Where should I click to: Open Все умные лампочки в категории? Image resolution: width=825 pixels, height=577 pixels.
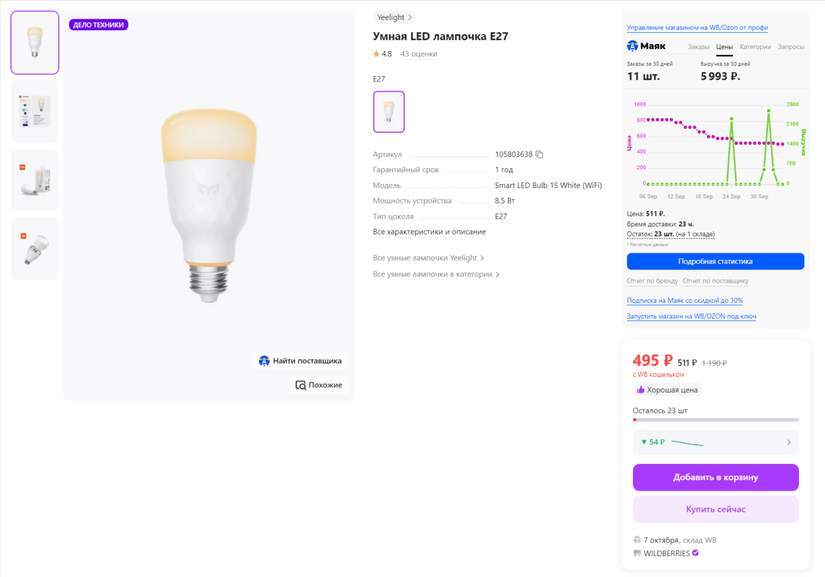click(x=436, y=274)
